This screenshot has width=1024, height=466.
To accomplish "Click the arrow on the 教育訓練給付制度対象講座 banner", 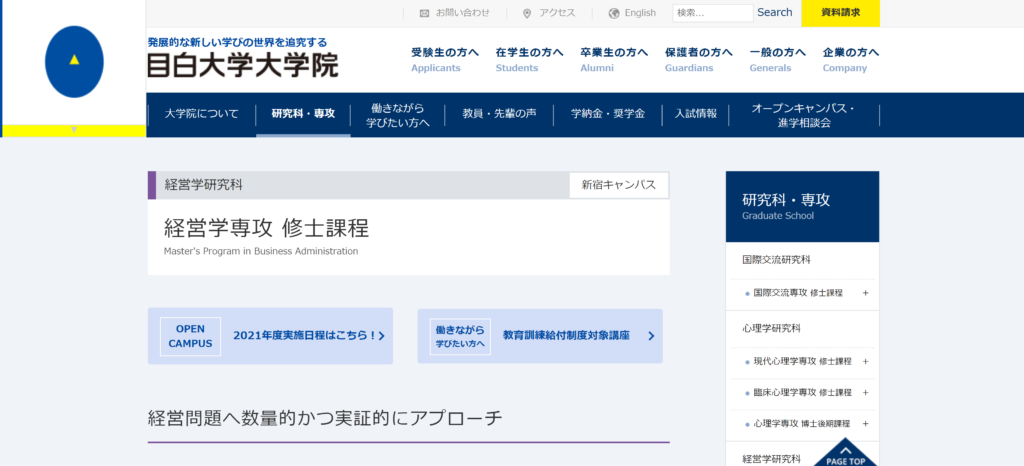I will click(x=651, y=336).
